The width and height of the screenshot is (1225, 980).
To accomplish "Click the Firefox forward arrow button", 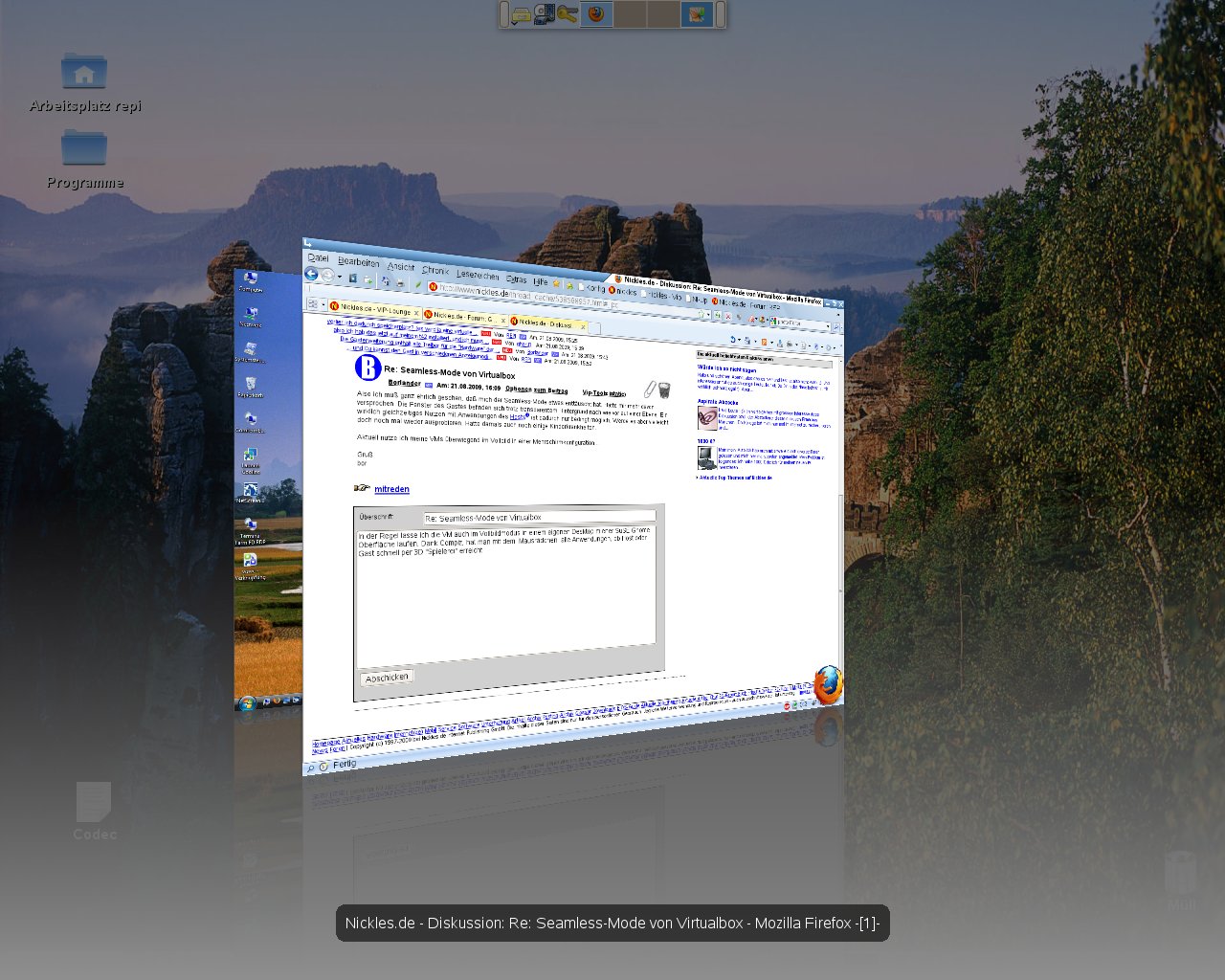I will tap(327, 276).
